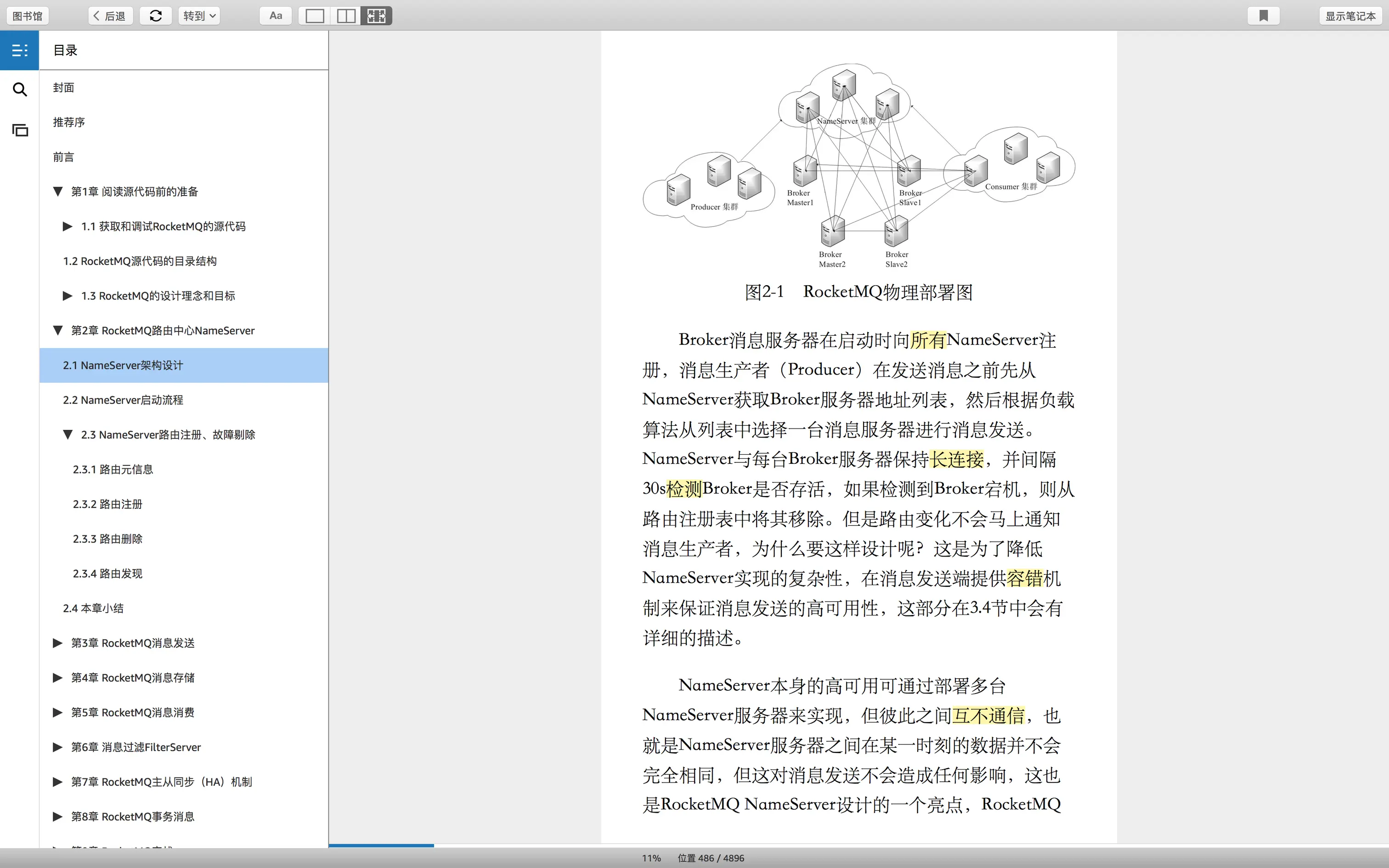Expand 第3章 RocketMQ消息发送 chapter

point(57,643)
